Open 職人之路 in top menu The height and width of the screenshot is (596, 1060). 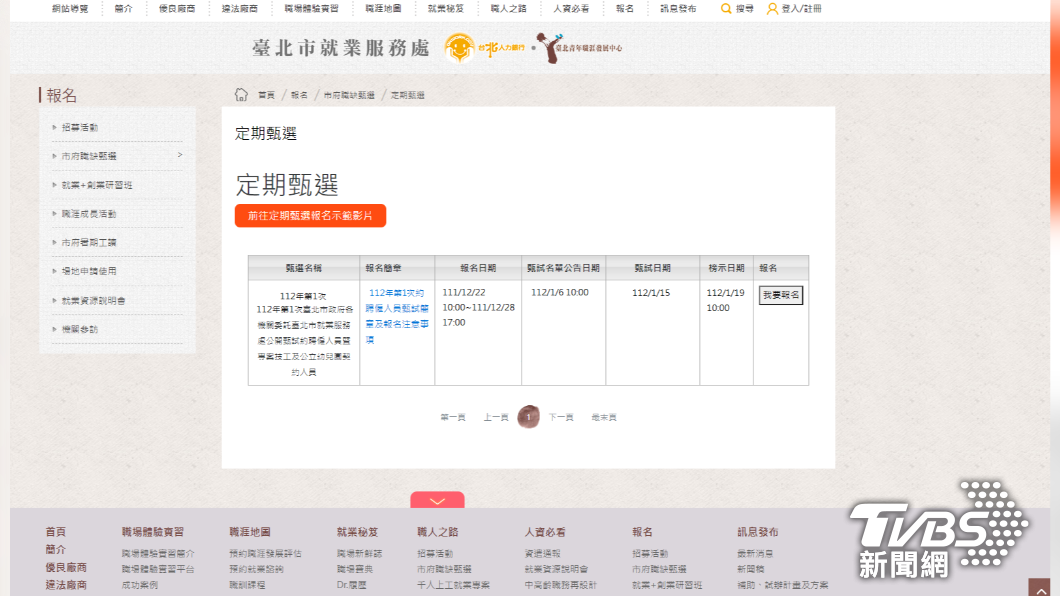508,9
